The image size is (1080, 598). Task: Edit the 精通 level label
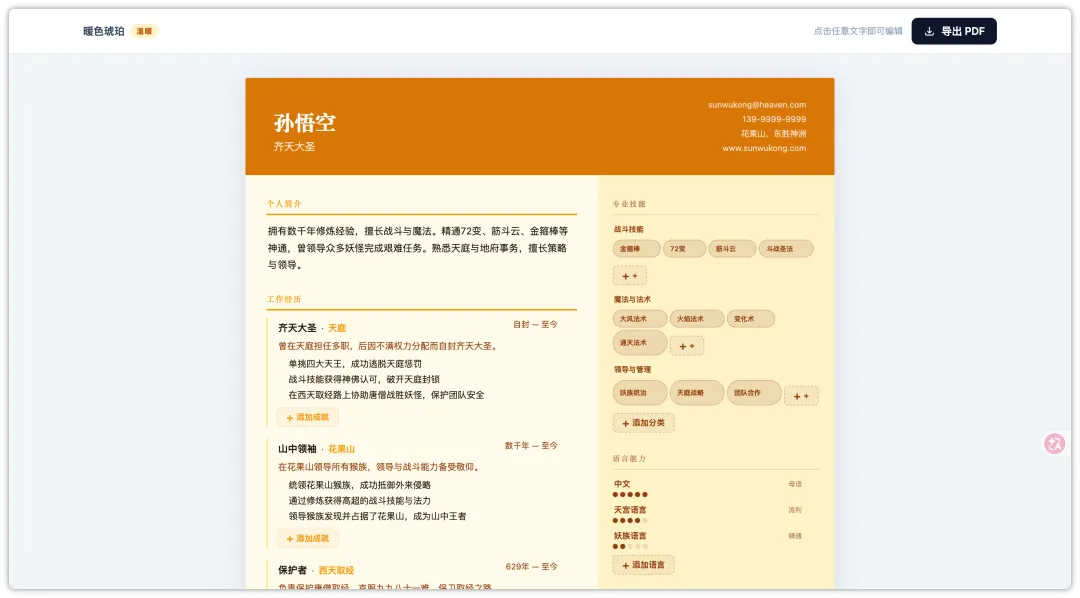point(795,536)
